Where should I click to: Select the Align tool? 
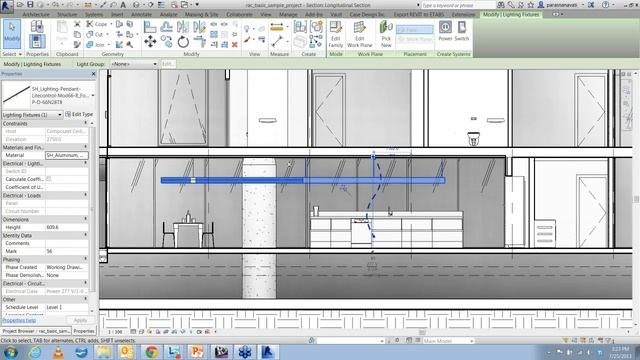[x=150, y=27]
